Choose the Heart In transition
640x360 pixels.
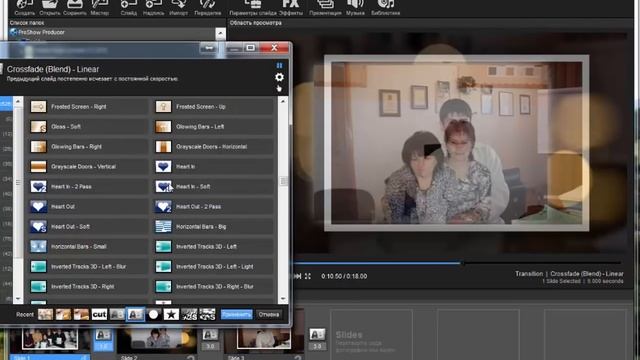click(213, 167)
